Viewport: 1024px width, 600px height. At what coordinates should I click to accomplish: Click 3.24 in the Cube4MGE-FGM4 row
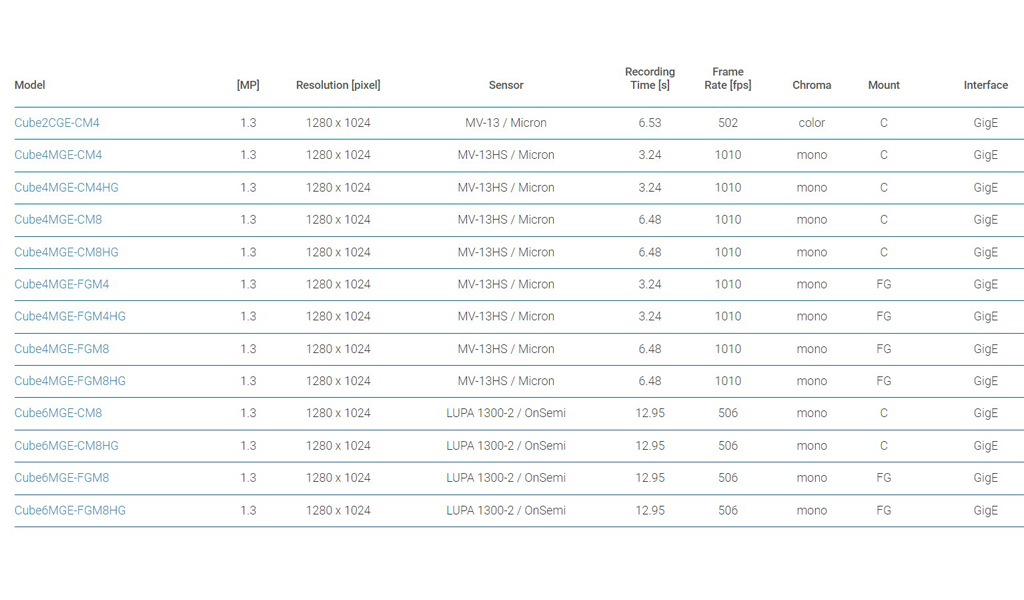[x=650, y=284]
